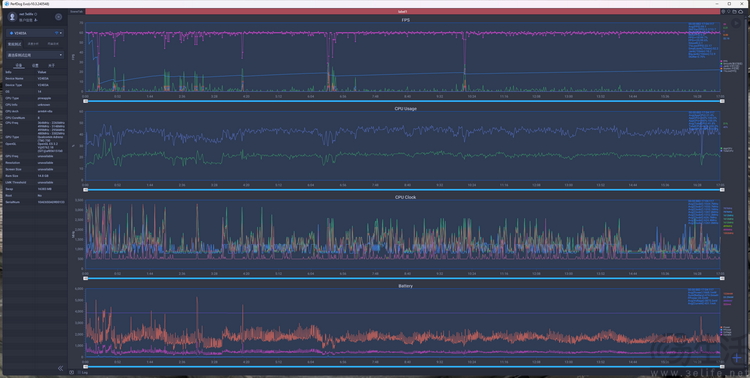Click the location pin icon in top-right toolbar
The height and width of the screenshot is (378, 750).
pos(724,11)
